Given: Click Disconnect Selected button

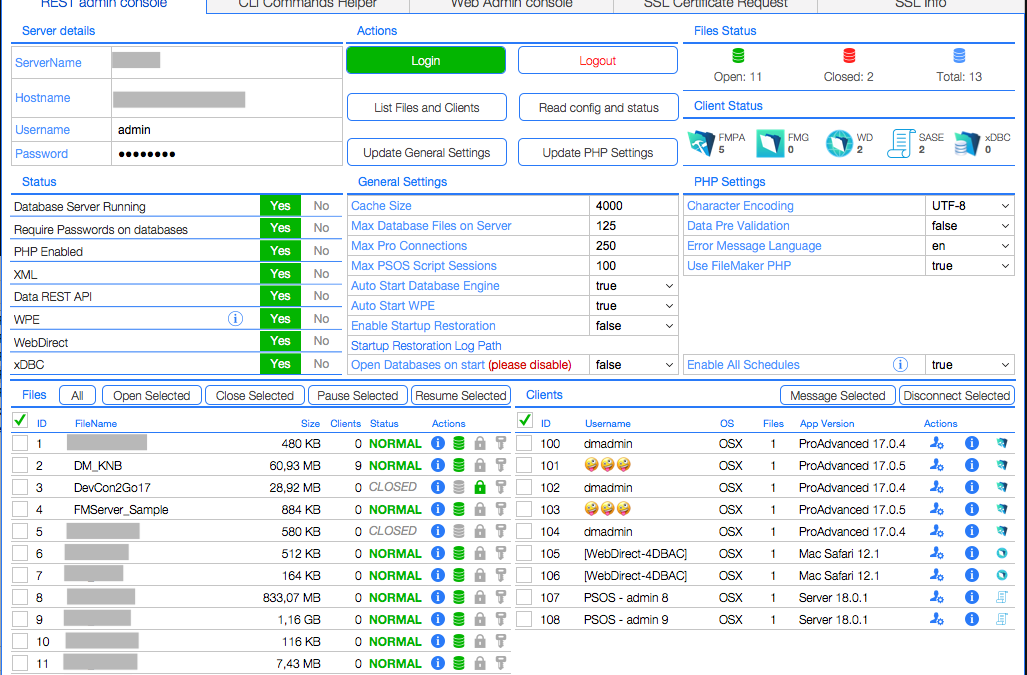Looking at the screenshot, I should click(956, 395).
